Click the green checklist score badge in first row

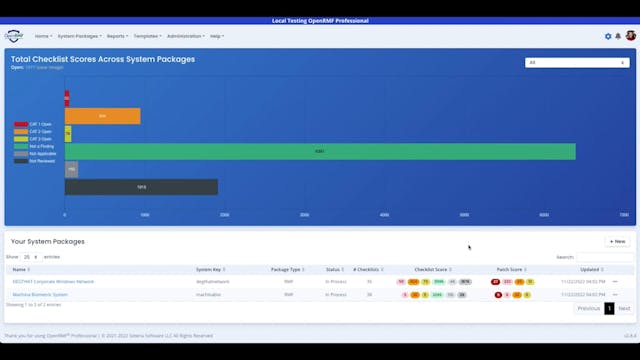[439, 282]
